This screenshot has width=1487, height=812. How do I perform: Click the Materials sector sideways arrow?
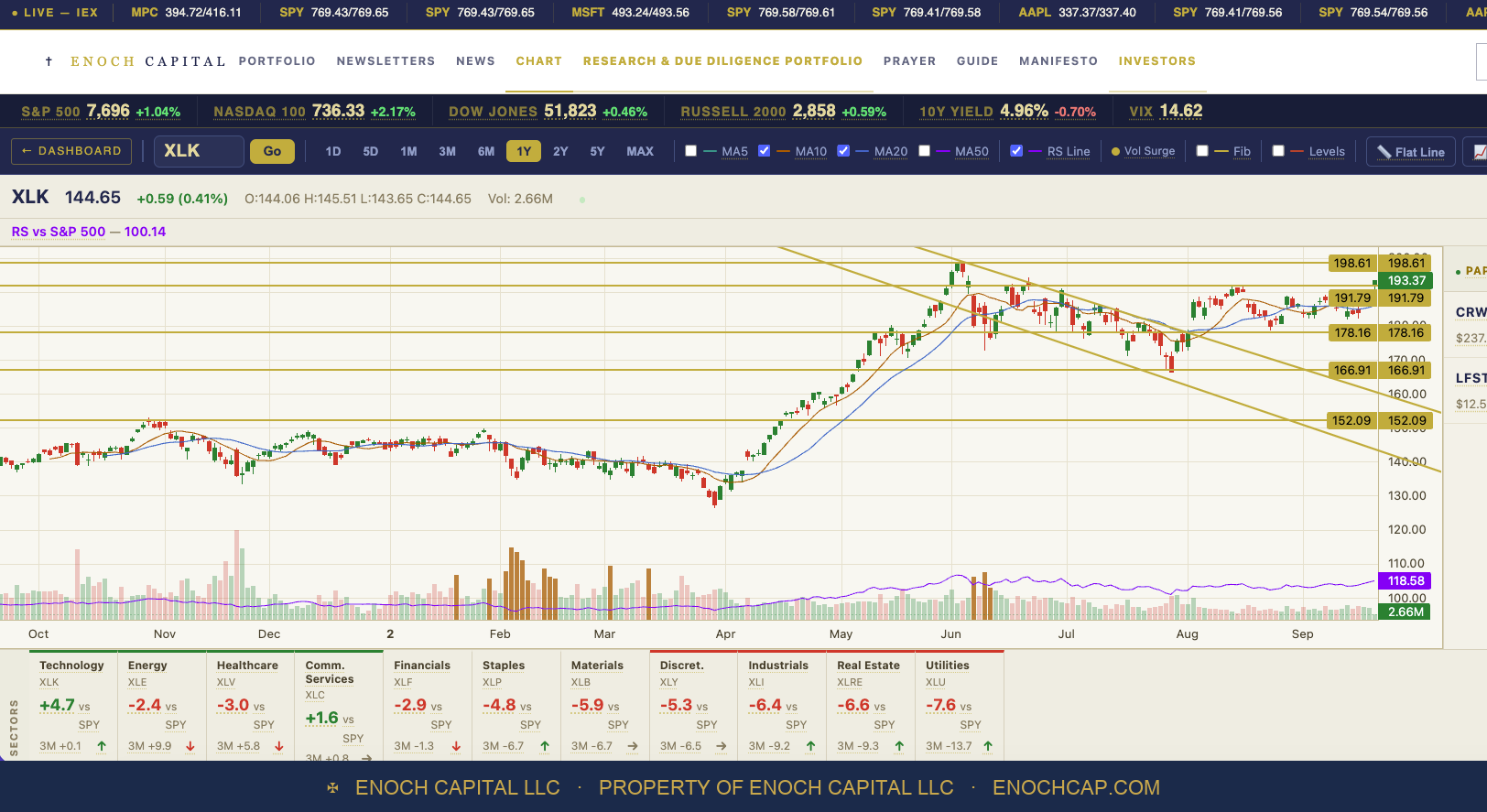633,746
